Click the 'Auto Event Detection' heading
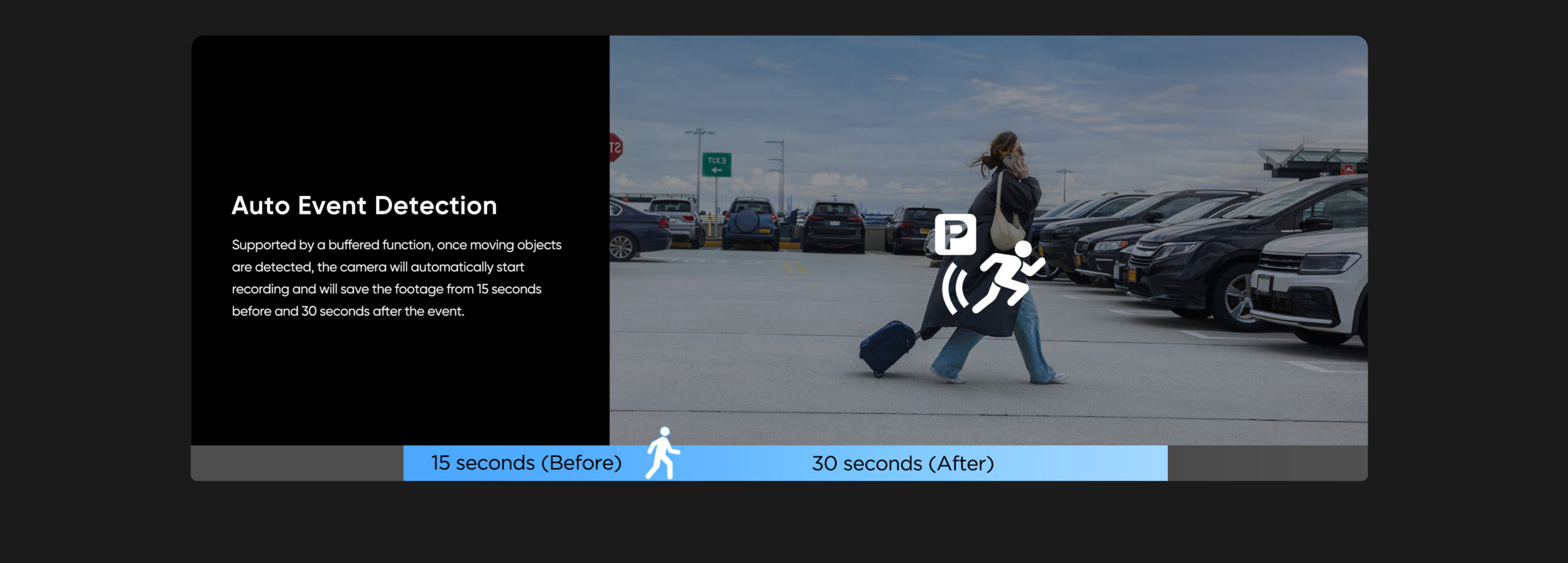This screenshot has width=1568, height=563. pos(364,206)
